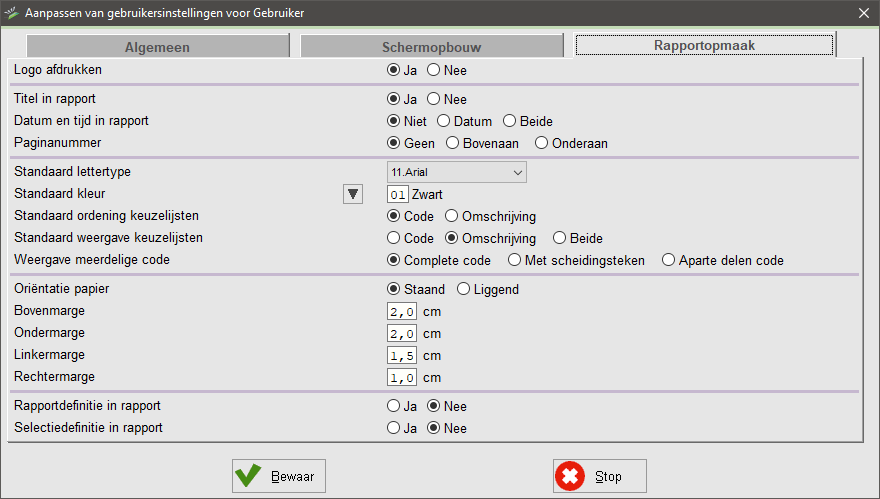Open the Standaard kleur arrow picker
The image size is (880, 499).
tap(352, 194)
